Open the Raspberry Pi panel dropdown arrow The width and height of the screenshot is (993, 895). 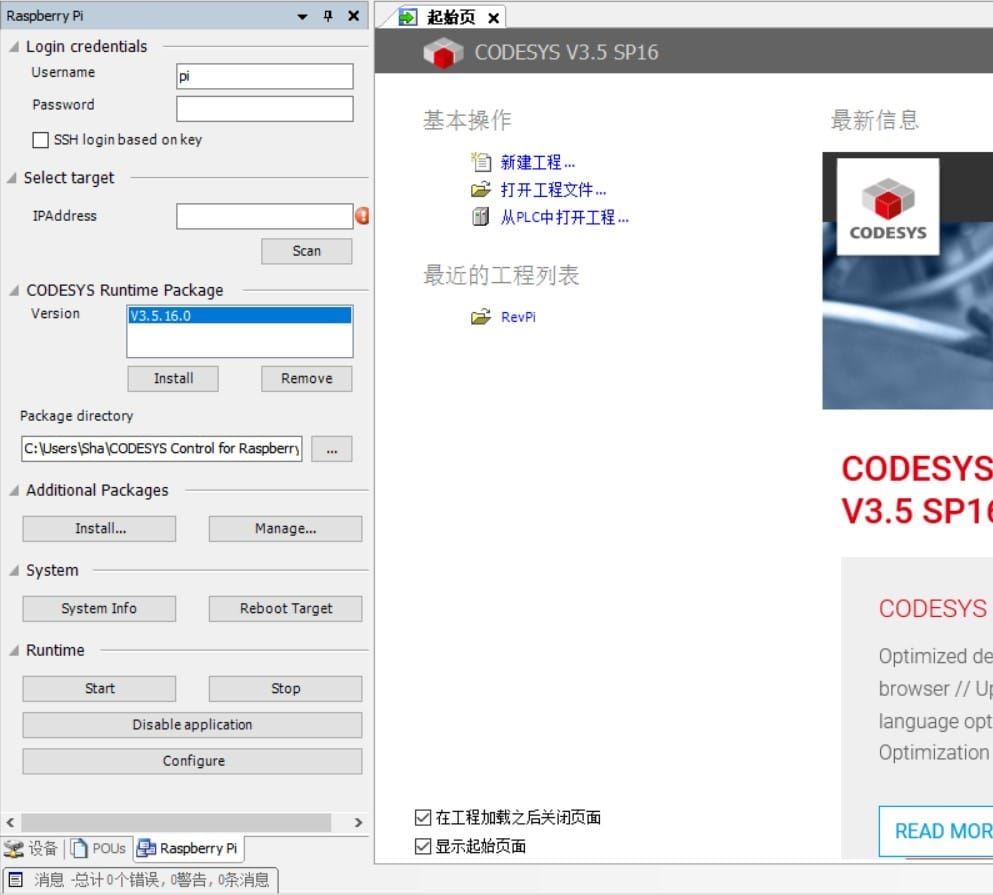303,16
